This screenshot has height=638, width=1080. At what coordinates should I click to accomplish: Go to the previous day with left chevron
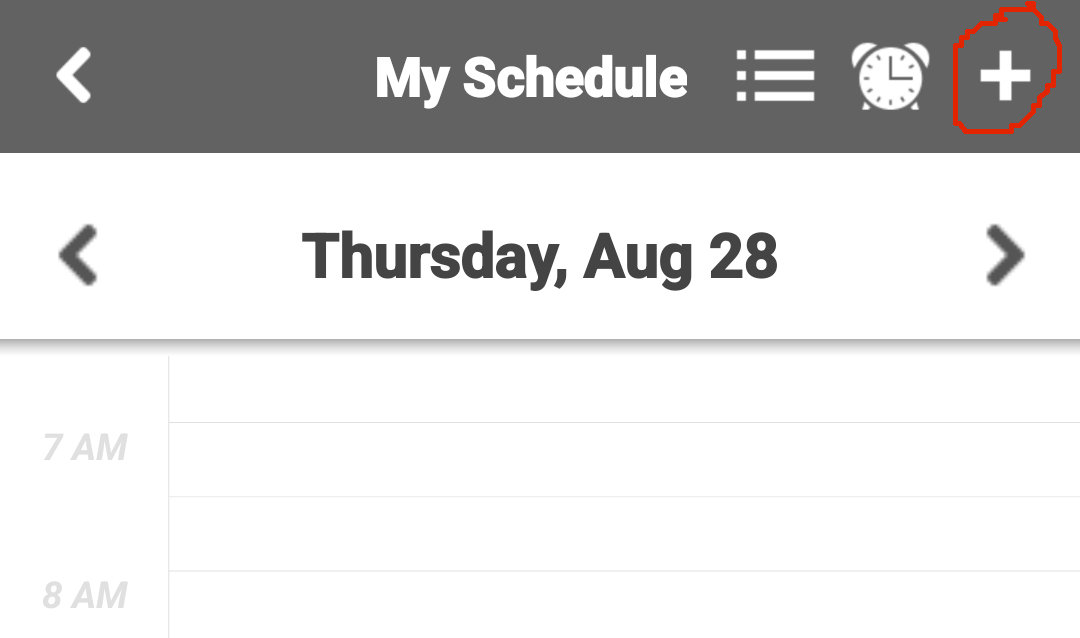(78, 255)
